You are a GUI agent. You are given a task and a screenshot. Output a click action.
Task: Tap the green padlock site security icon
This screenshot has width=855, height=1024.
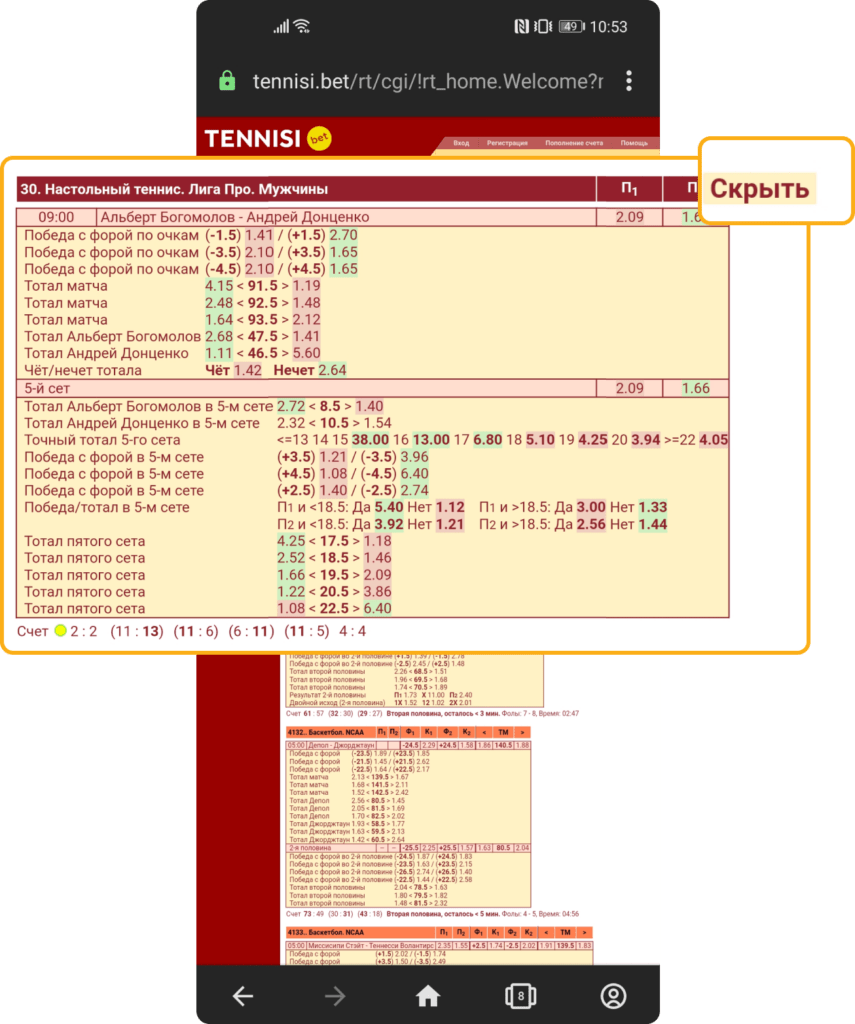tap(227, 81)
